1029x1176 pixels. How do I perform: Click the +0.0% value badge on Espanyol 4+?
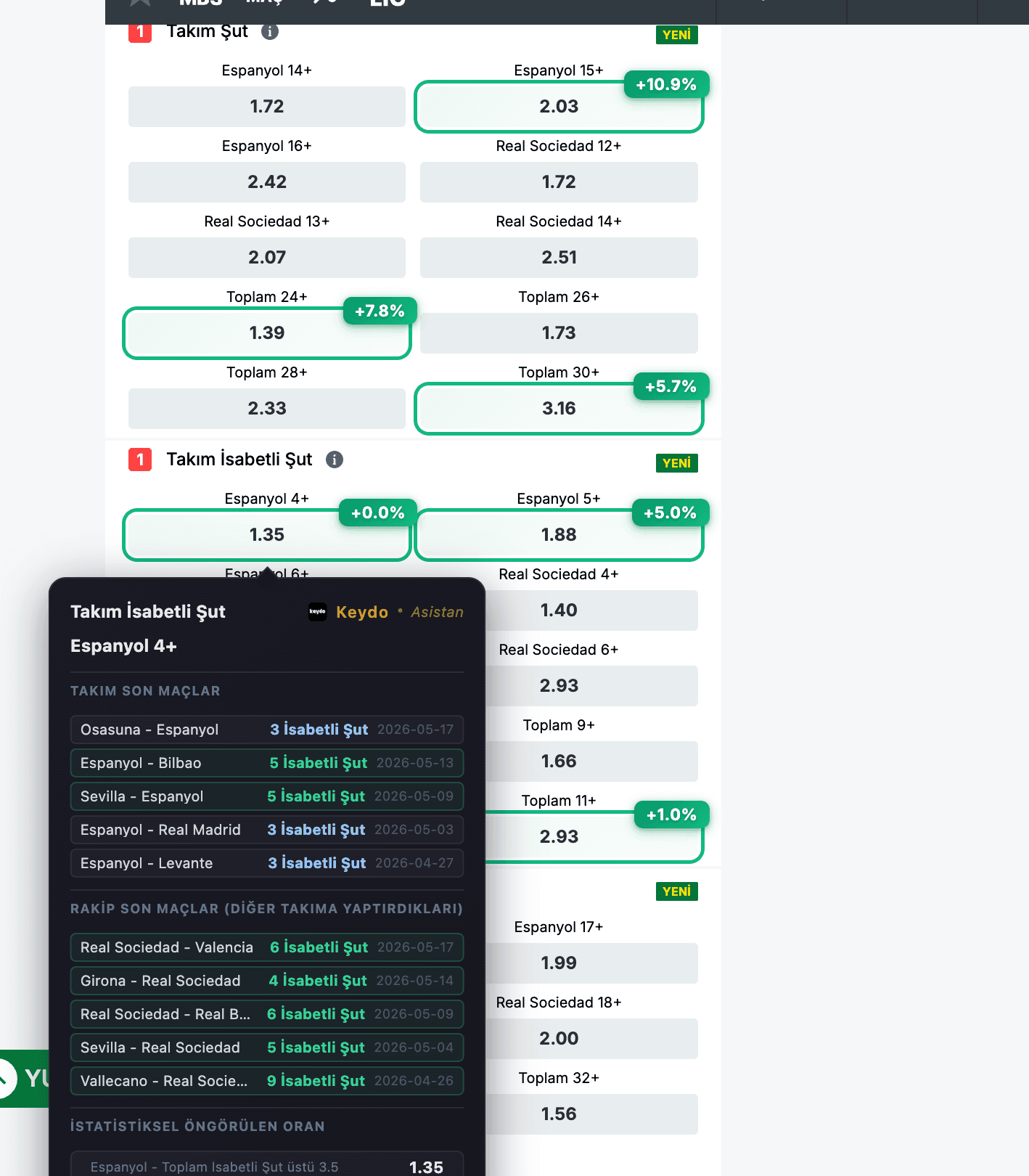coord(377,513)
